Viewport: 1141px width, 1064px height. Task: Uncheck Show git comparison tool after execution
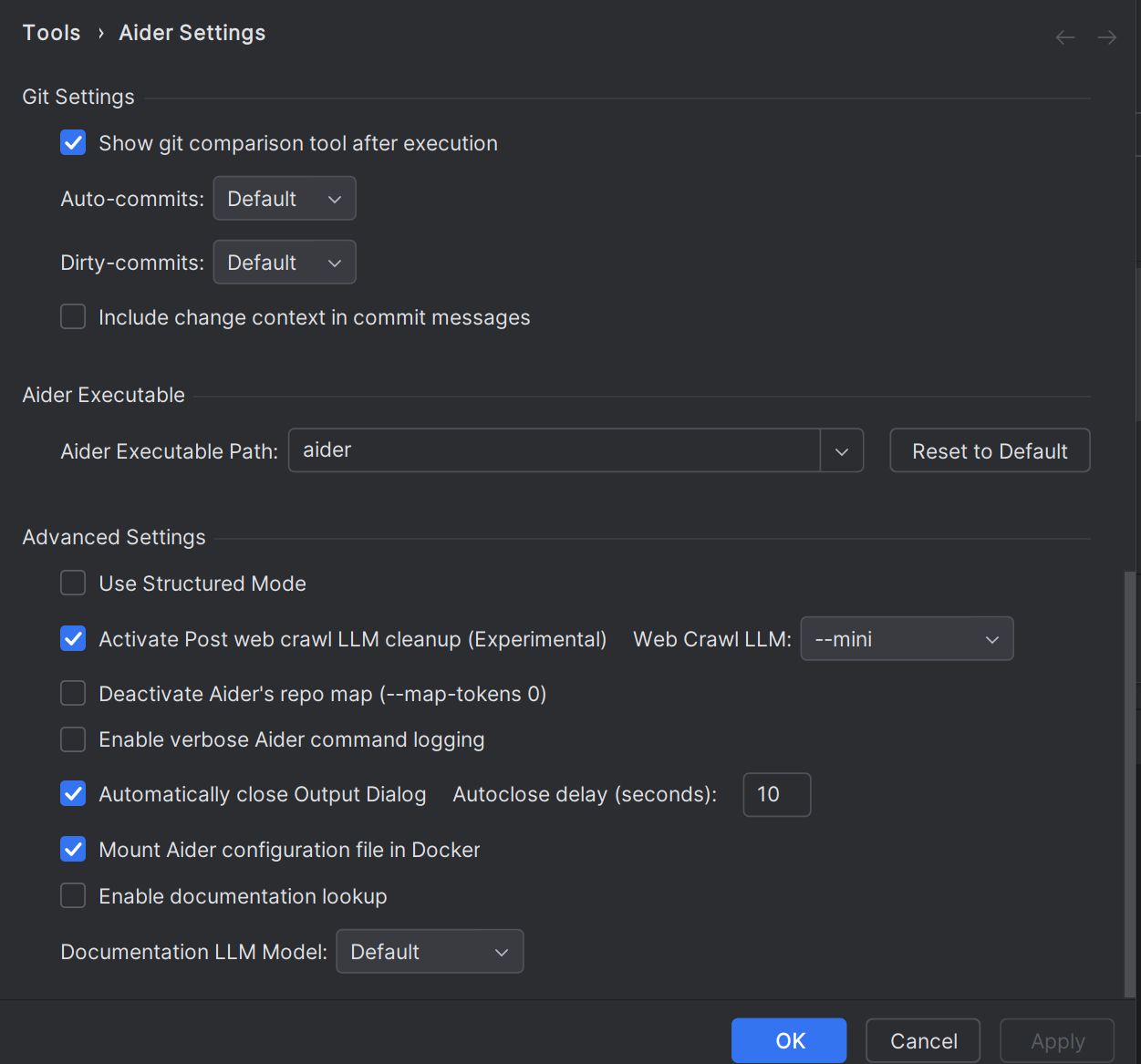(73, 143)
